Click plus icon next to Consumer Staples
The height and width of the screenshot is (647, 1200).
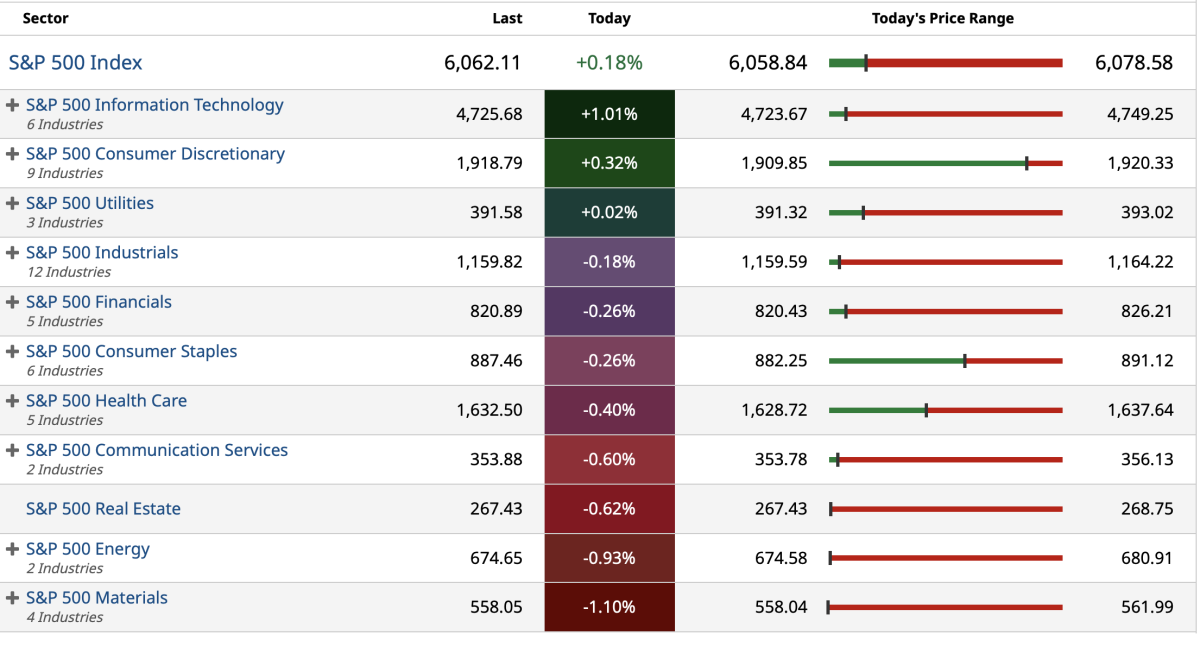coord(13,352)
